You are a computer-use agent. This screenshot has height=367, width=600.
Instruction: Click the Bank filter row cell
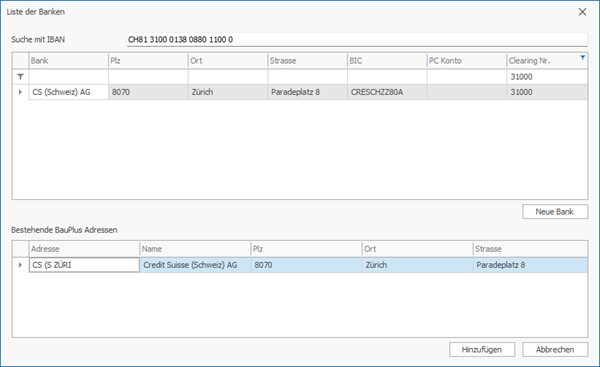tap(68, 77)
